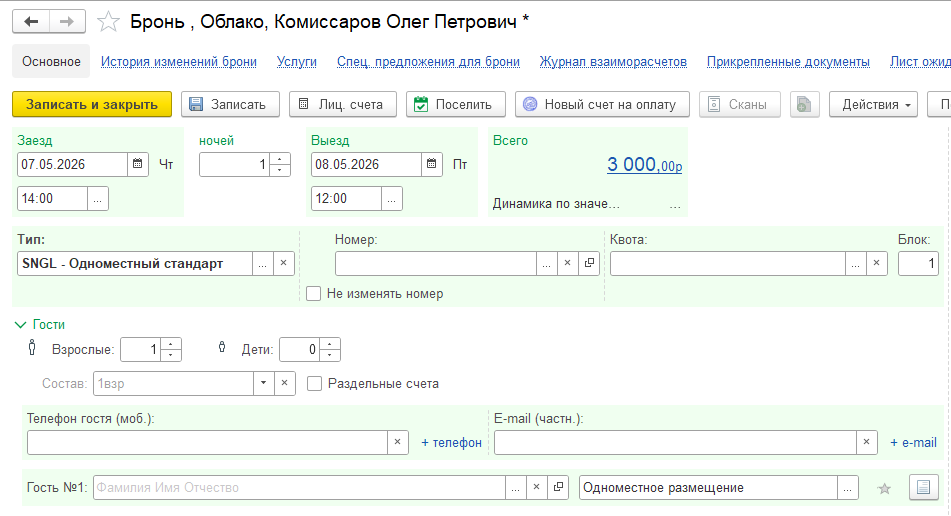Collapse the Гости section
The image size is (951, 516).
20,325
